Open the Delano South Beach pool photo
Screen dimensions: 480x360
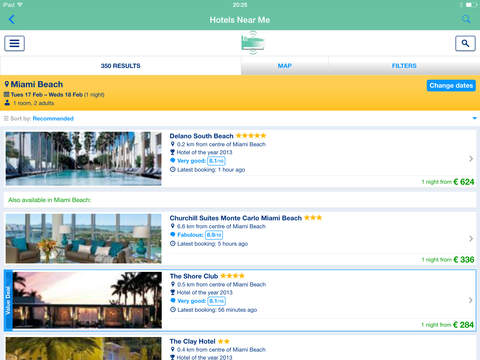click(x=84, y=159)
